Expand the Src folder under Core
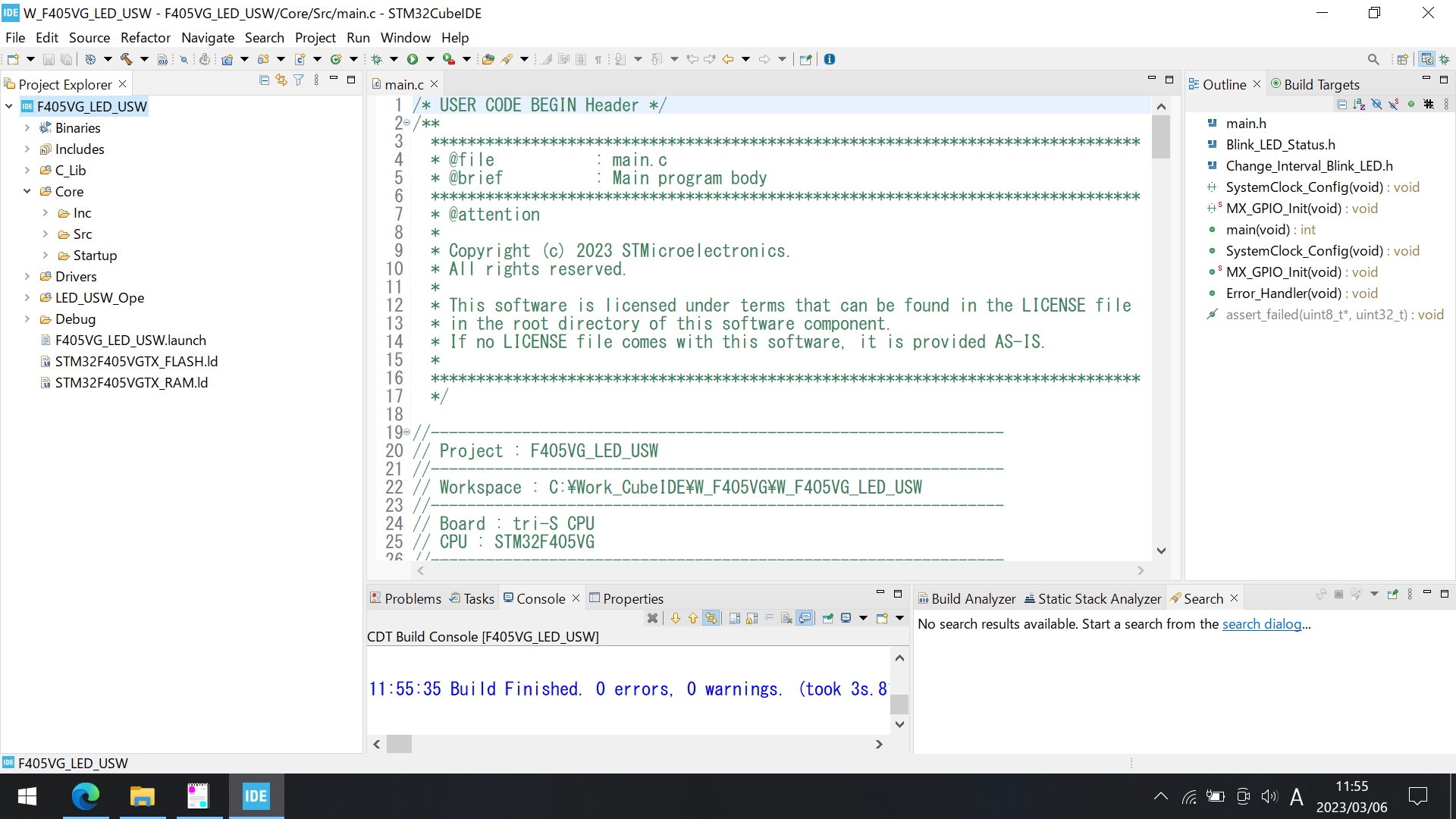The height and width of the screenshot is (819, 1456). coord(45,234)
